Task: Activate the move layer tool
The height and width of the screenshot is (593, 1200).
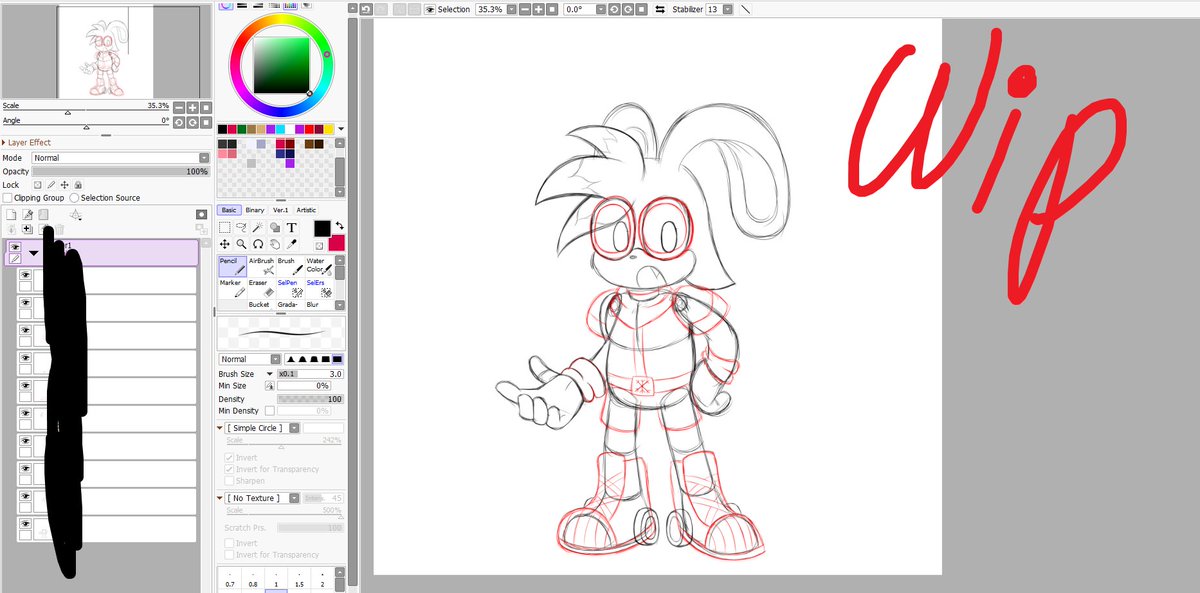Action: click(x=224, y=244)
